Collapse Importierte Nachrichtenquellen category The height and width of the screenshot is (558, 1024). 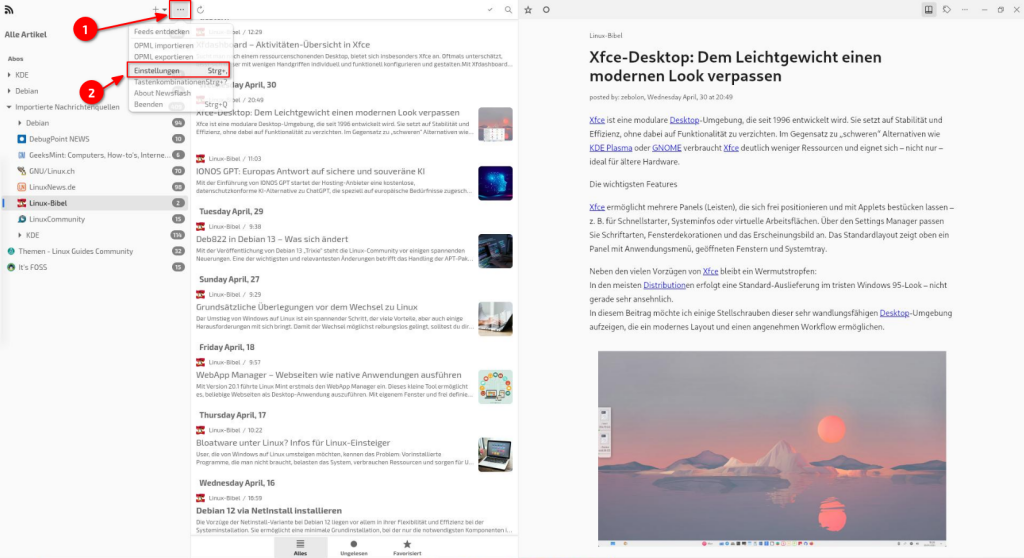point(9,107)
